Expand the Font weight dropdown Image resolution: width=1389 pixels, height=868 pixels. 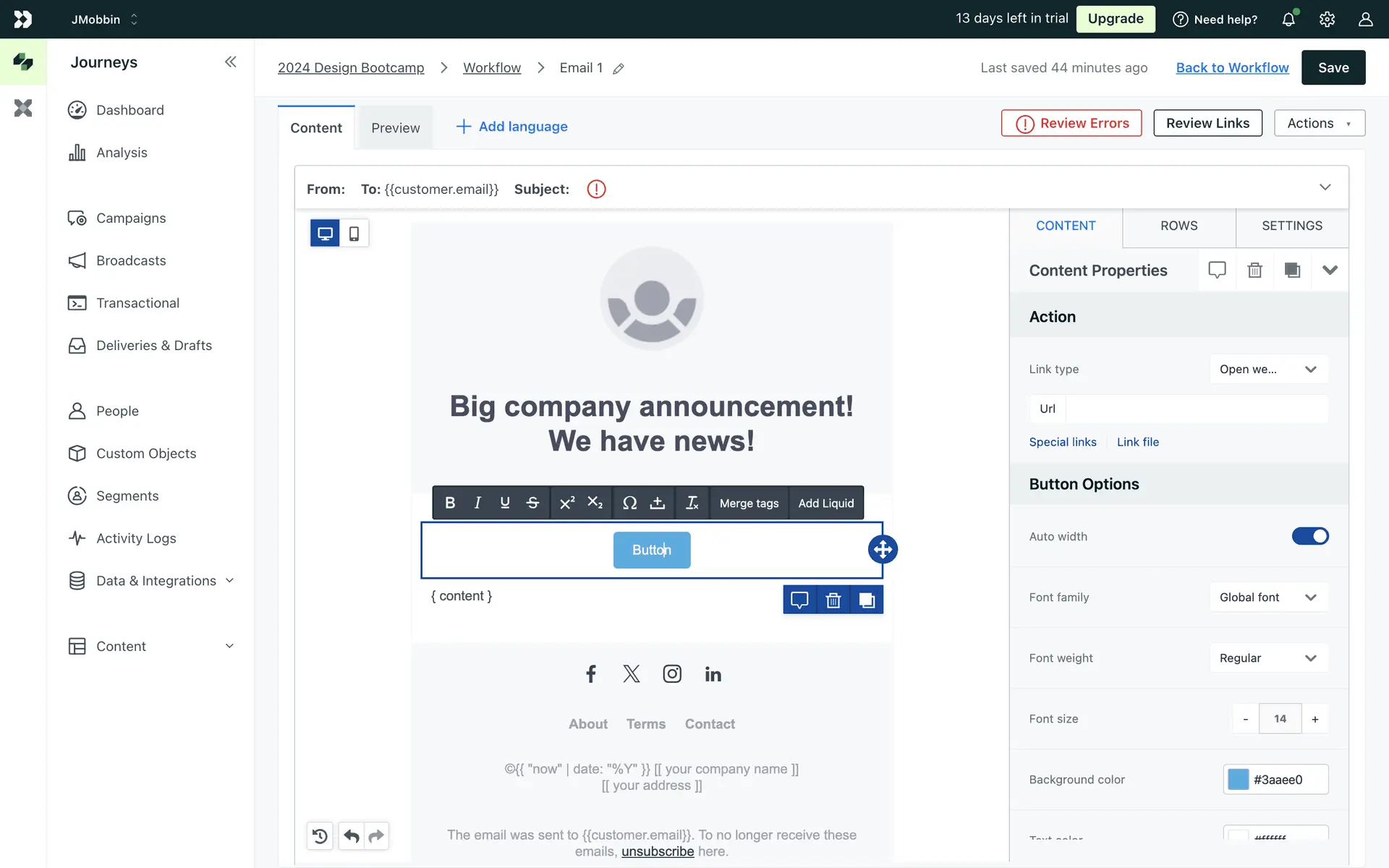(1268, 658)
